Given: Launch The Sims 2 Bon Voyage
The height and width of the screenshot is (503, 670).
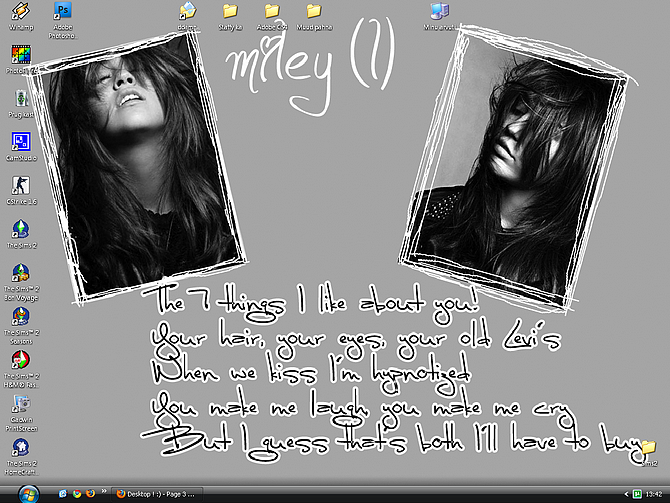Looking at the screenshot, I should click(21, 282).
